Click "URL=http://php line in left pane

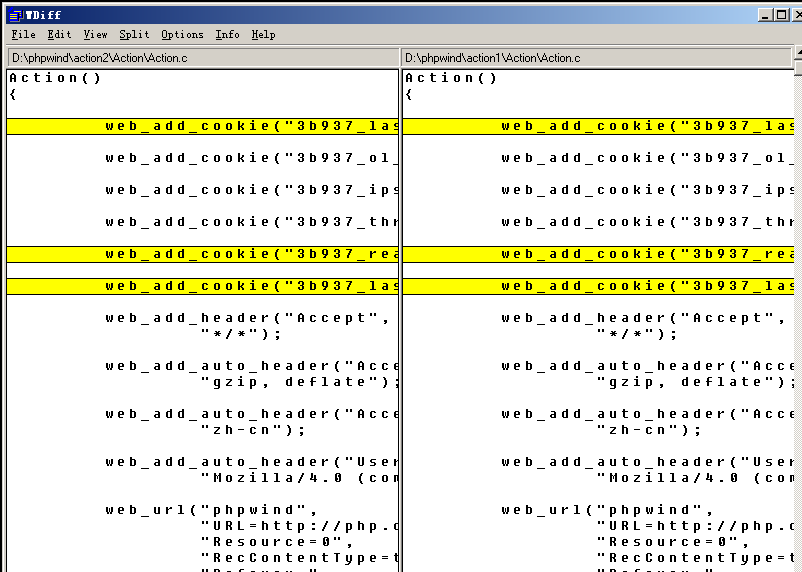299,526
